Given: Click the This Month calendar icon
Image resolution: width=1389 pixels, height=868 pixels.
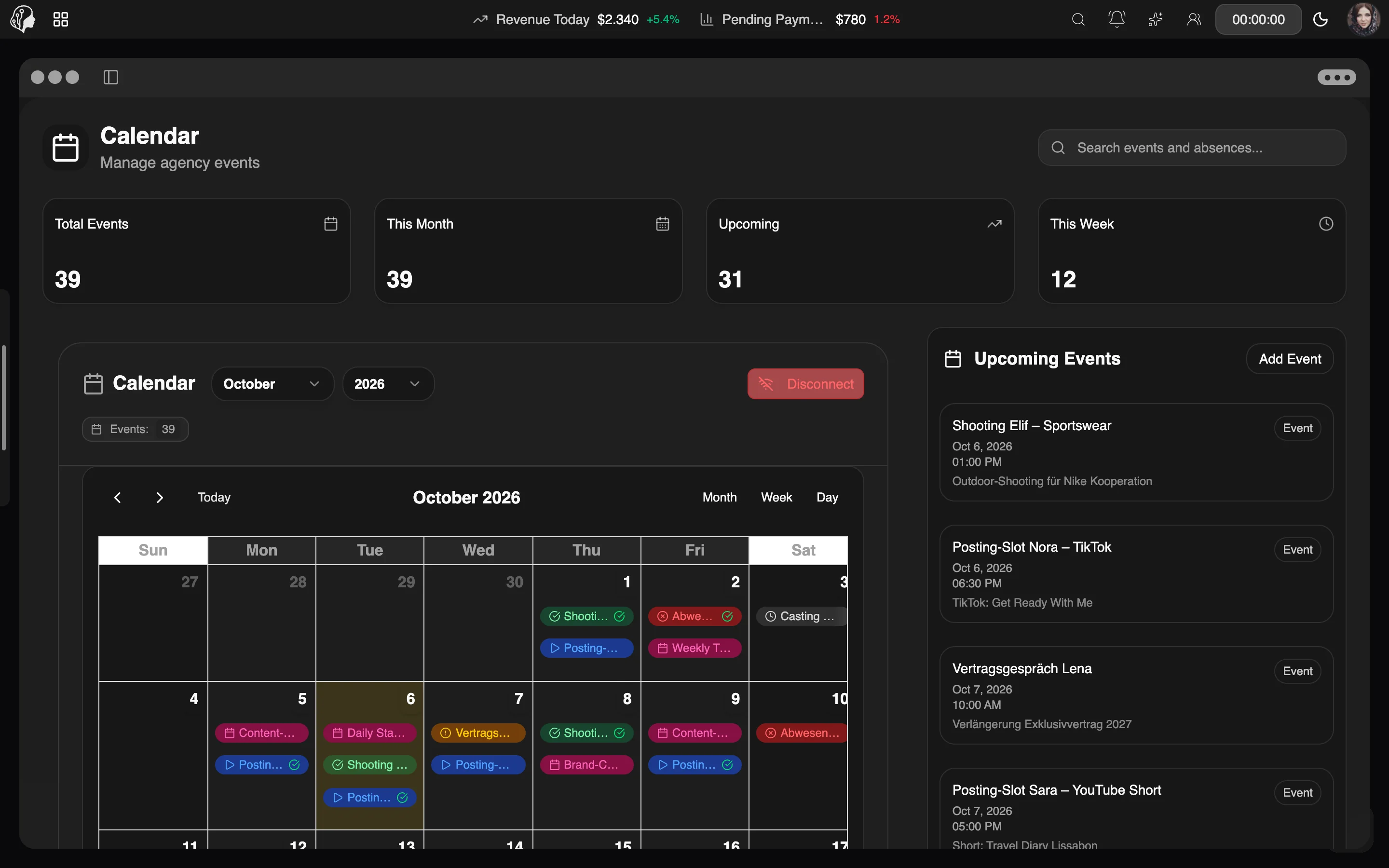Looking at the screenshot, I should click(x=662, y=224).
